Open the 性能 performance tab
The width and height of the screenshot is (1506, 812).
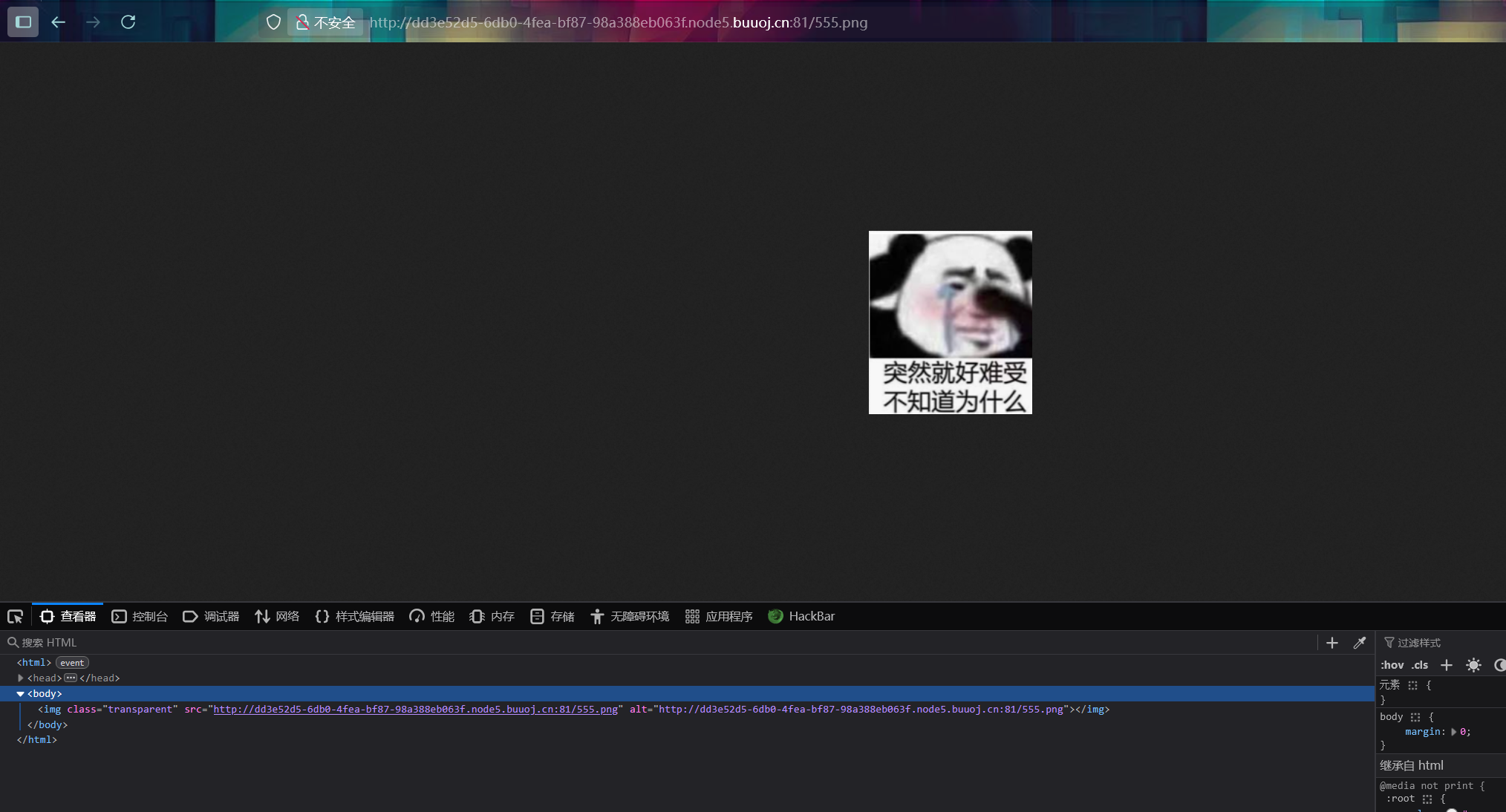pos(431,616)
